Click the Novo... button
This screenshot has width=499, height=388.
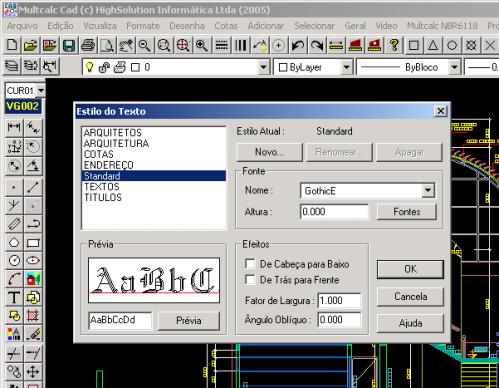(269, 152)
